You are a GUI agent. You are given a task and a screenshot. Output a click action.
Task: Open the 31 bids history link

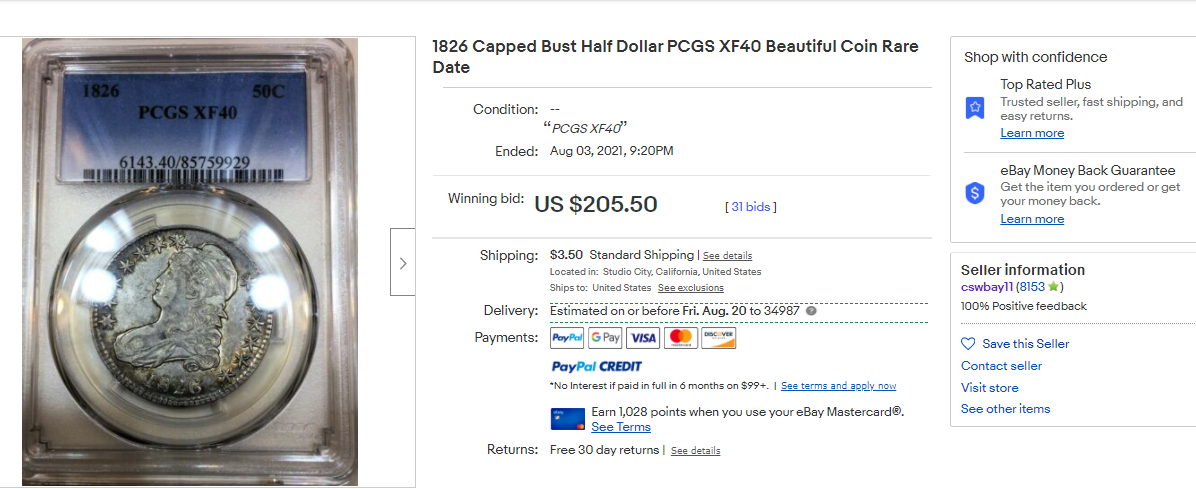[751, 207]
